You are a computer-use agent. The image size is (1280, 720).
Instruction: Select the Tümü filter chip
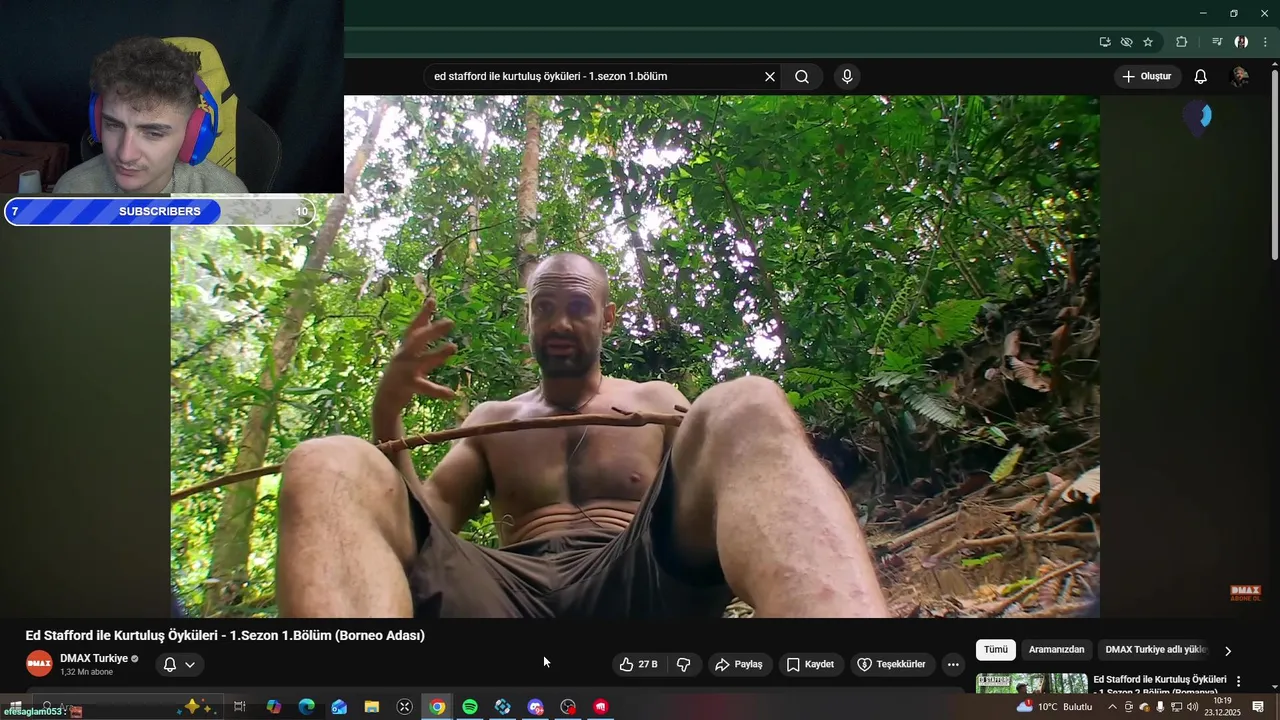[996, 650]
